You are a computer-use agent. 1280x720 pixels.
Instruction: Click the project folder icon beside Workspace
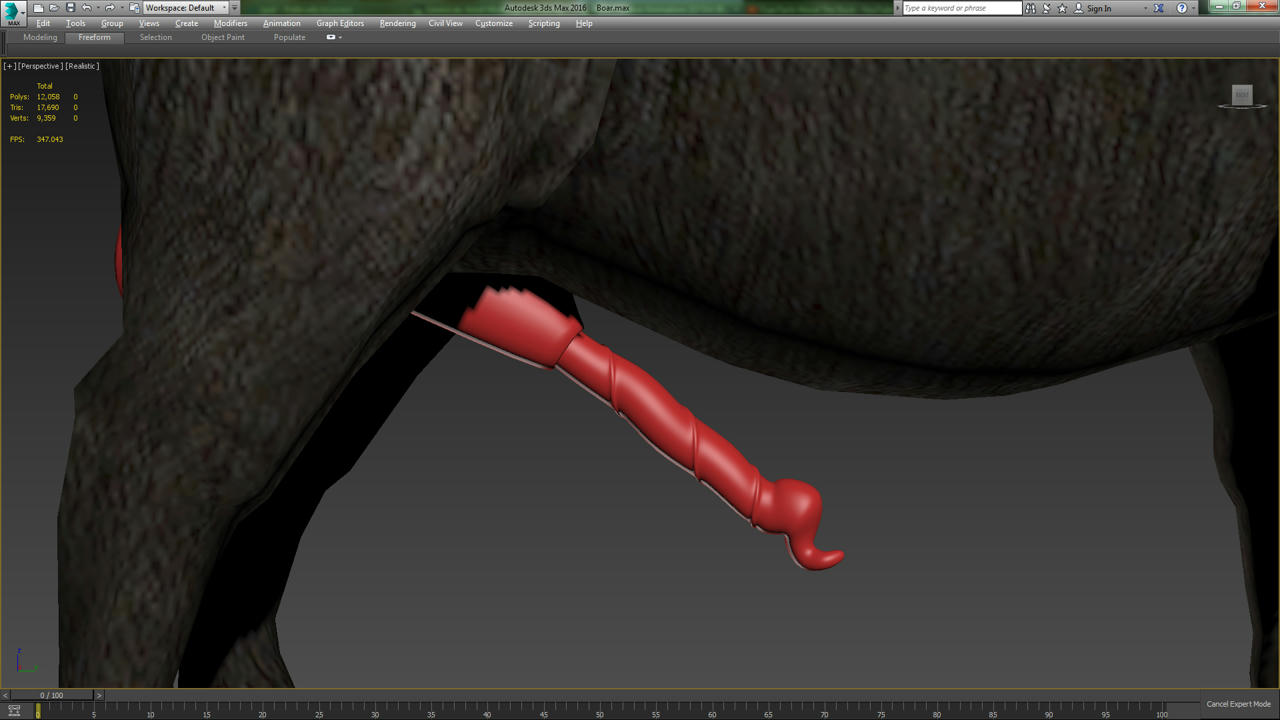click(134, 8)
